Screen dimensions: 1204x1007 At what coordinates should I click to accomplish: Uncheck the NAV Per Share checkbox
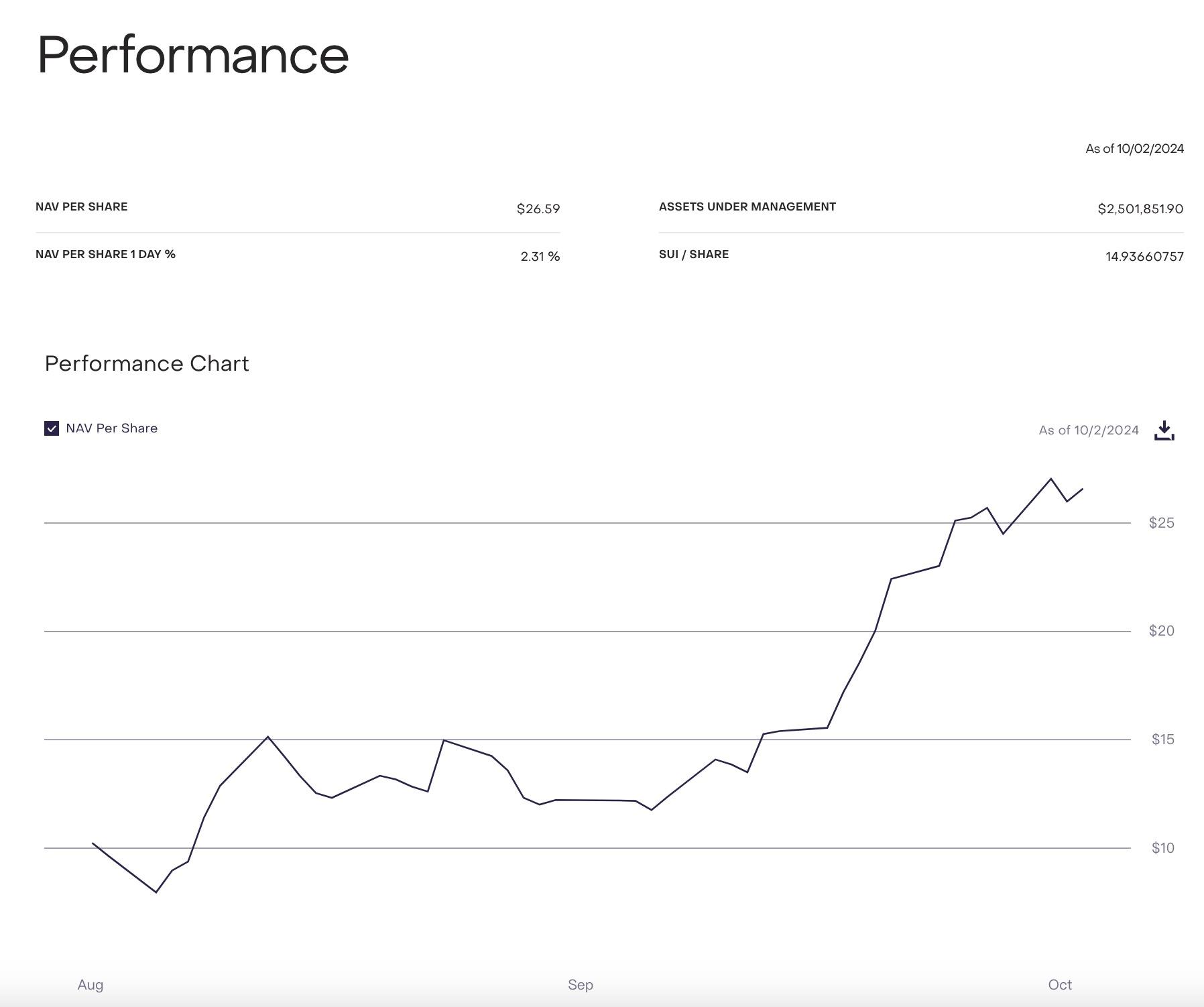point(52,428)
